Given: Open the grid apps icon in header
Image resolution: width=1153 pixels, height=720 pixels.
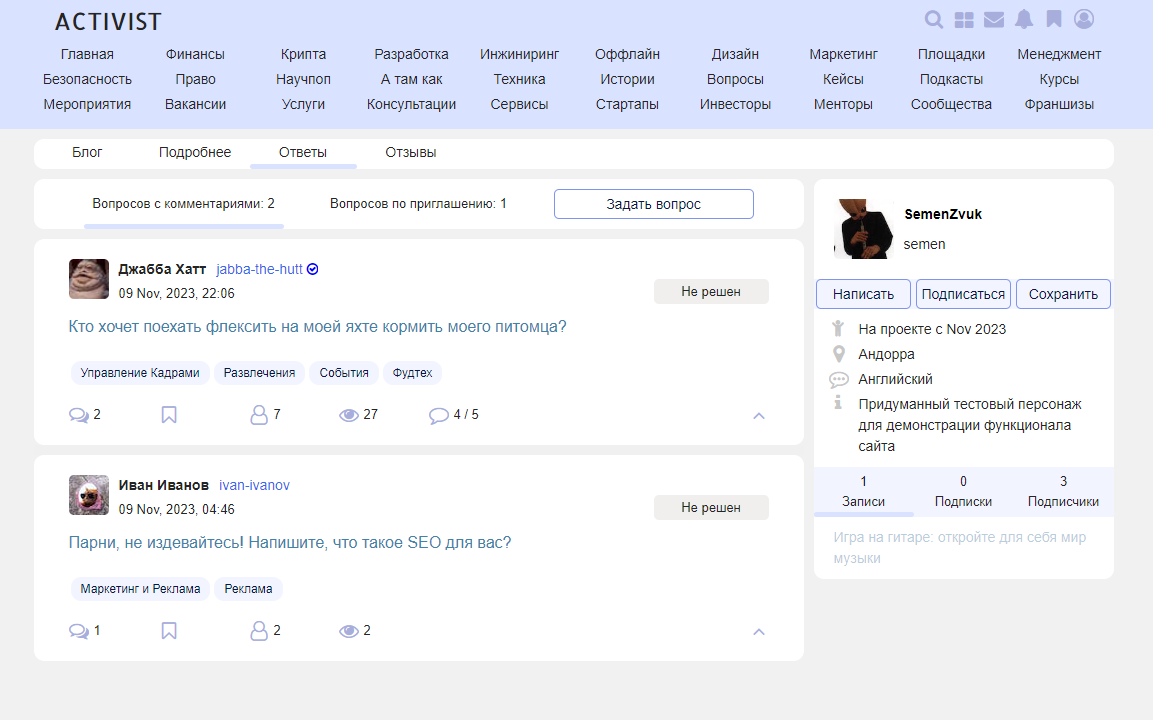Looking at the screenshot, I should point(964,19).
